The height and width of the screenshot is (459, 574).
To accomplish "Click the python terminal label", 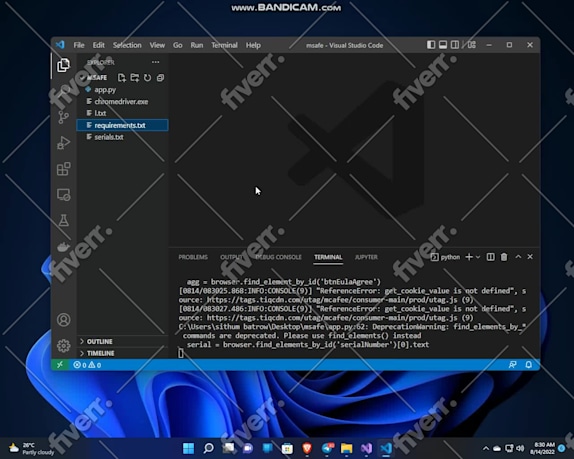I will point(446,257).
